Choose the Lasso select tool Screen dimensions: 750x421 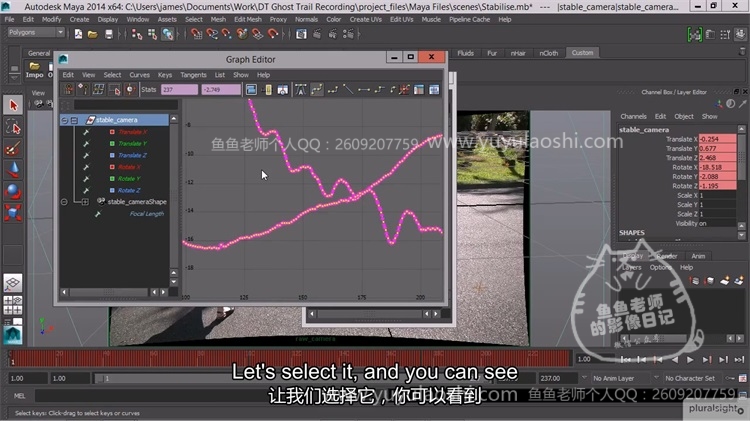pyautogui.click(x=13, y=127)
